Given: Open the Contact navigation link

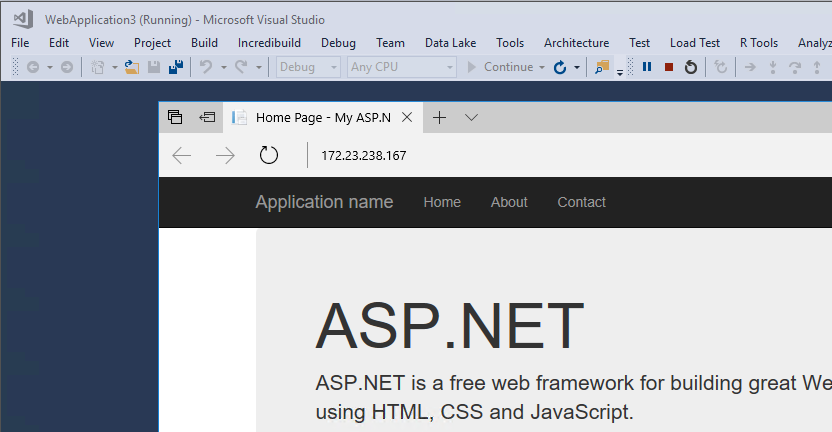Looking at the screenshot, I should coord(581,202).
